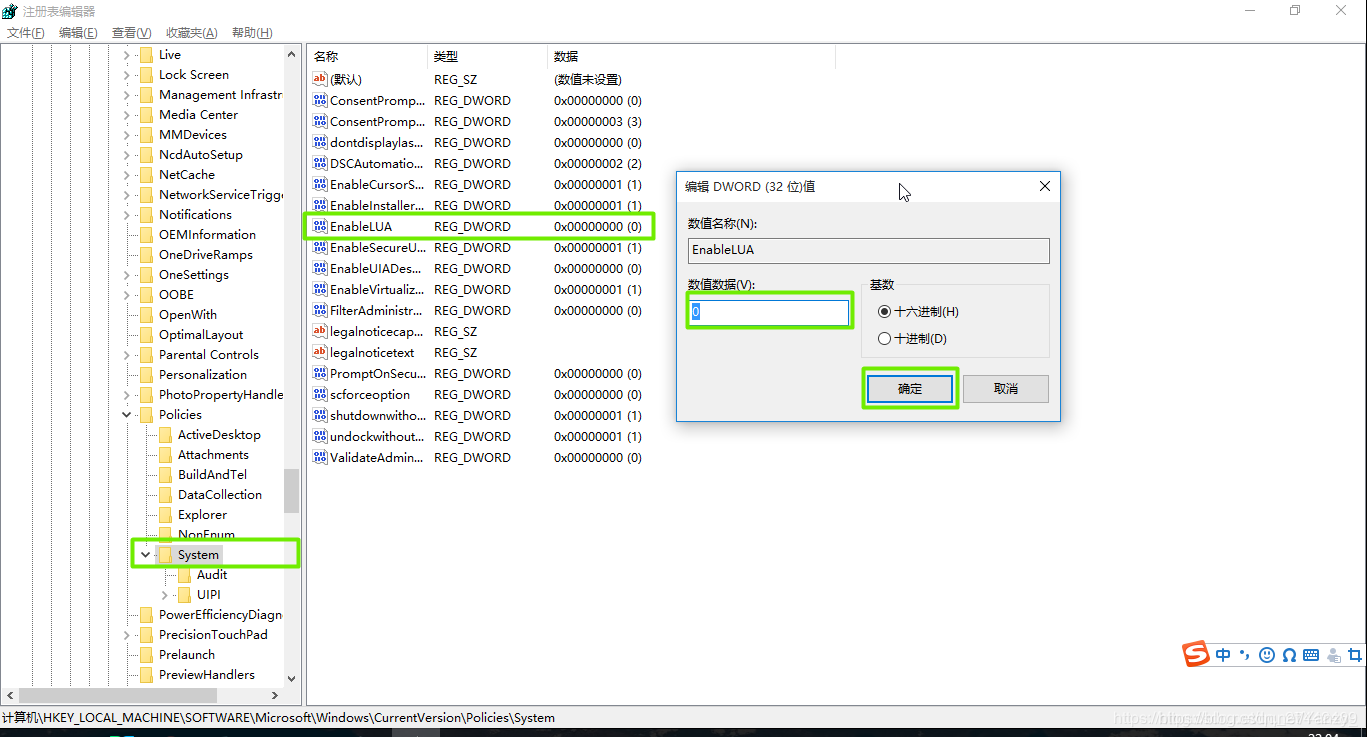
Task: Open the 编辑(E) menu
Action: 78,33
